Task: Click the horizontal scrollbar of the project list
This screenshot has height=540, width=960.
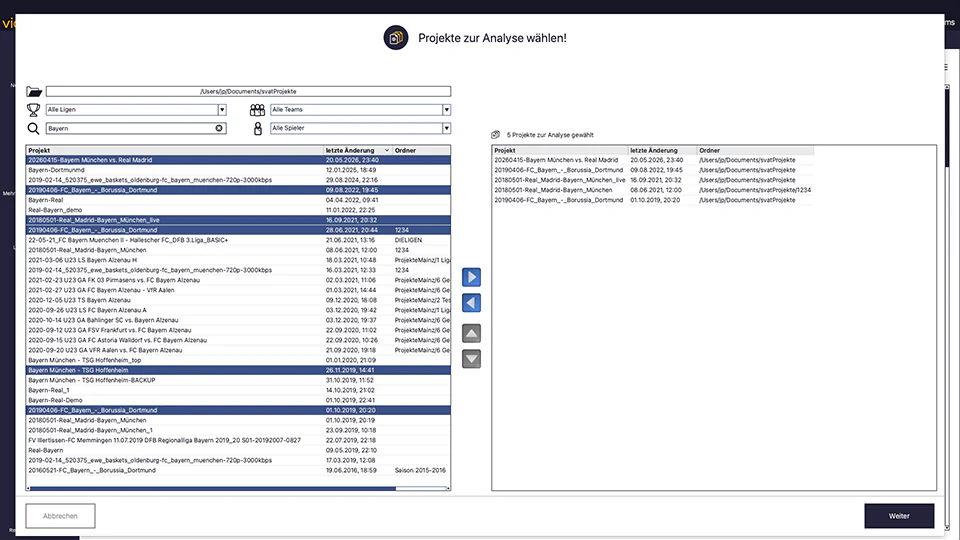Action: 212,489
